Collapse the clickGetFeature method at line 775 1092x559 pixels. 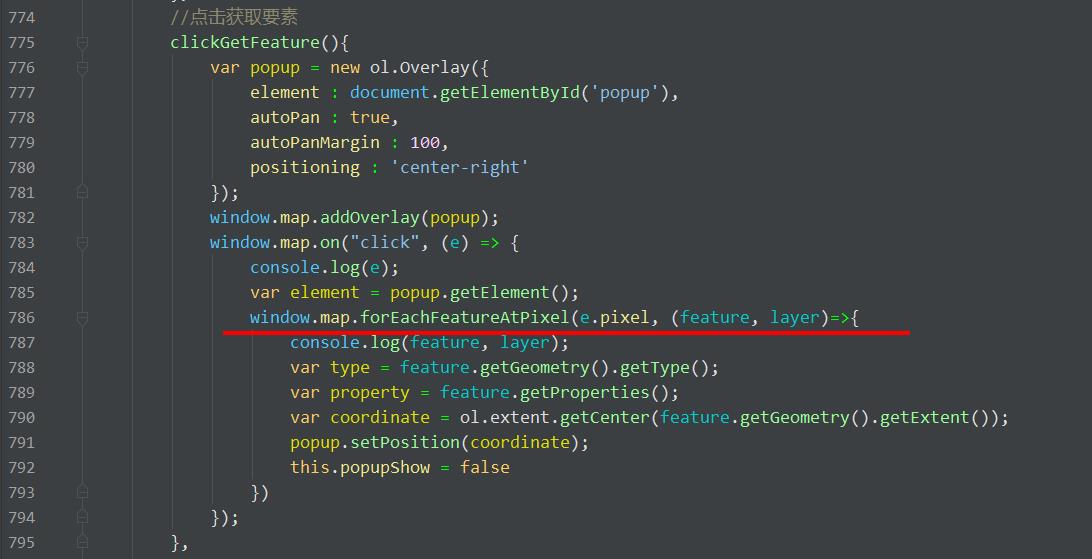(82, 43)
